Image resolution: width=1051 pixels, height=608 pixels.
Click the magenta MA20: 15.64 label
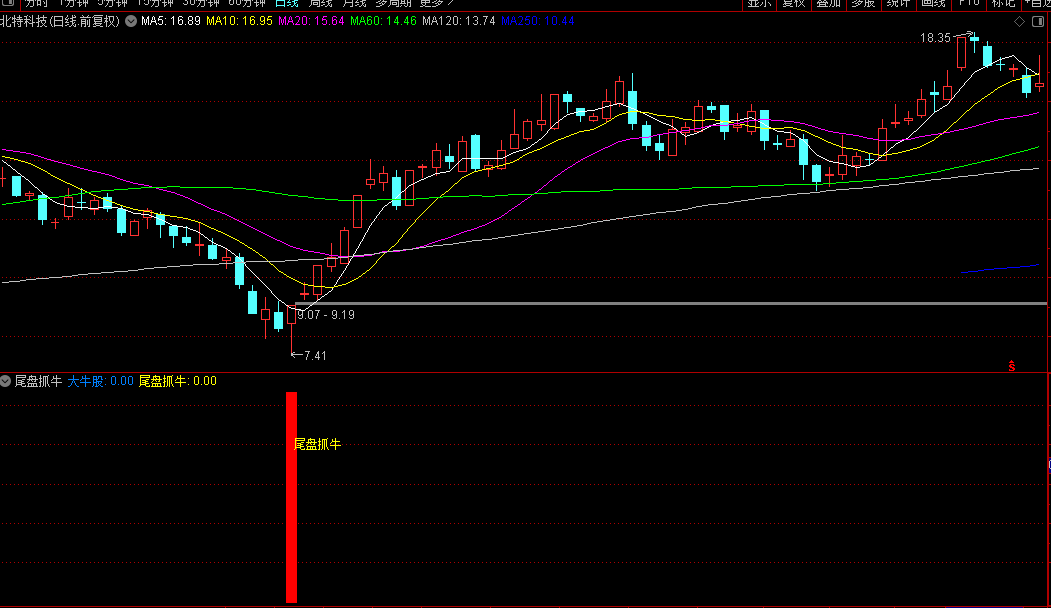pyautogui.click(x=311, y=21)
